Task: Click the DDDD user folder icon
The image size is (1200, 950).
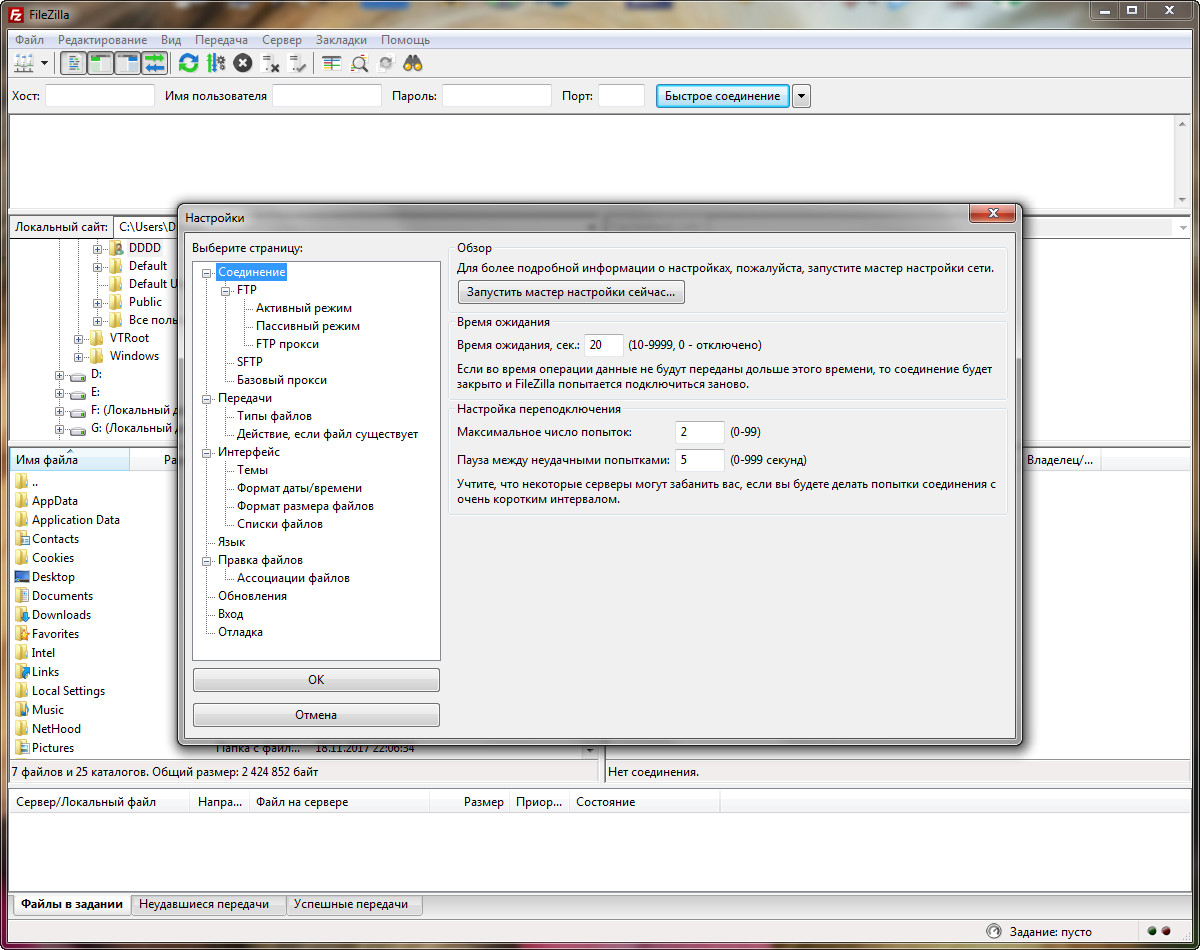Action: [x=117, y=248]
